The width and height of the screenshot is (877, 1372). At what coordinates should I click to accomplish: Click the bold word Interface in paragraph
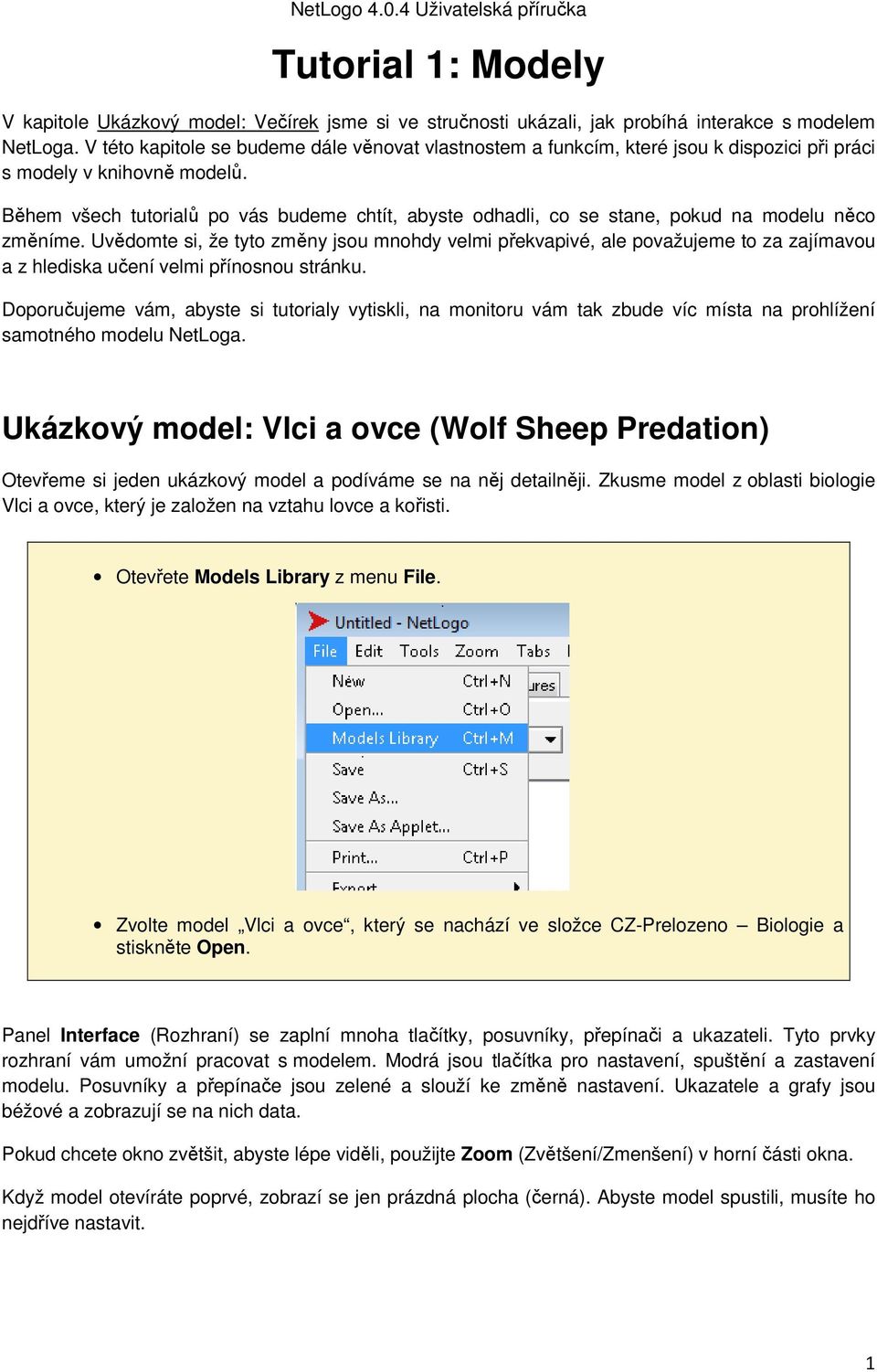[100, 1035]
